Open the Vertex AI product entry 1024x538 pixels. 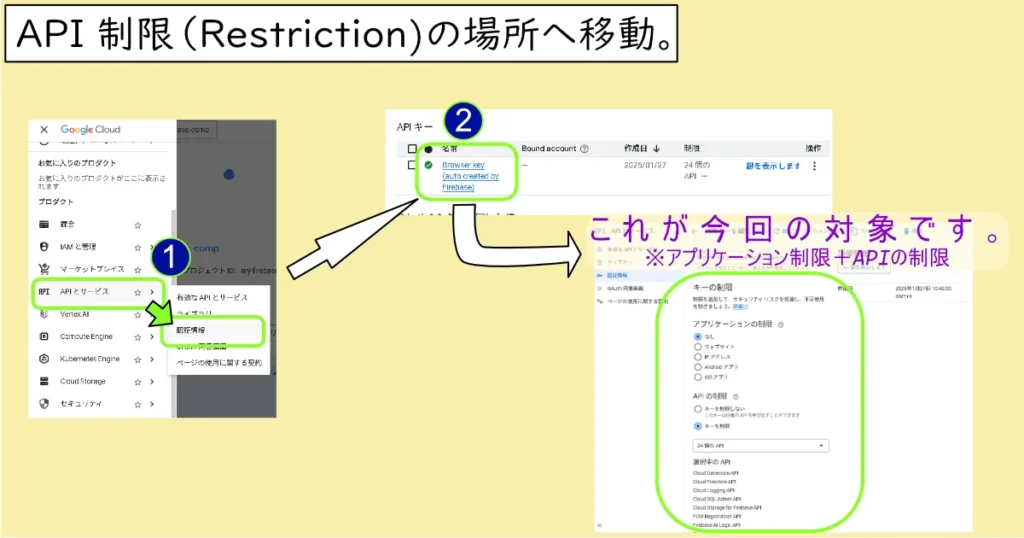pos(74,314)
